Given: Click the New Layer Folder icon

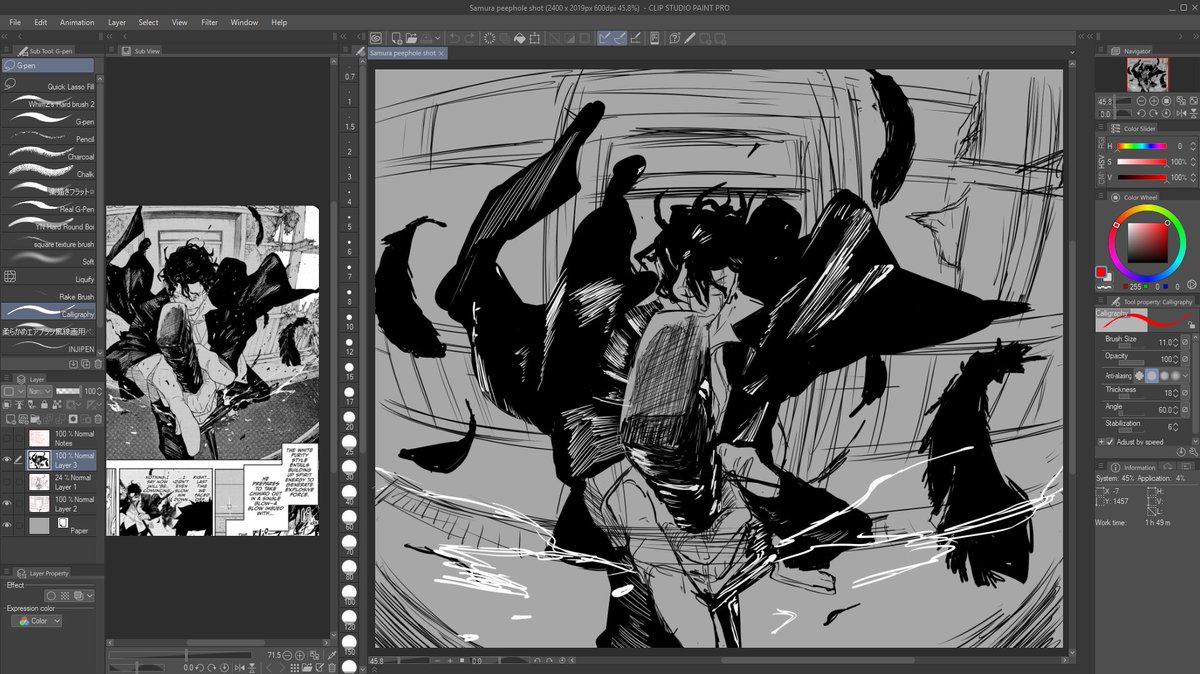Looking at the screenshot, I should coord(35,419).
